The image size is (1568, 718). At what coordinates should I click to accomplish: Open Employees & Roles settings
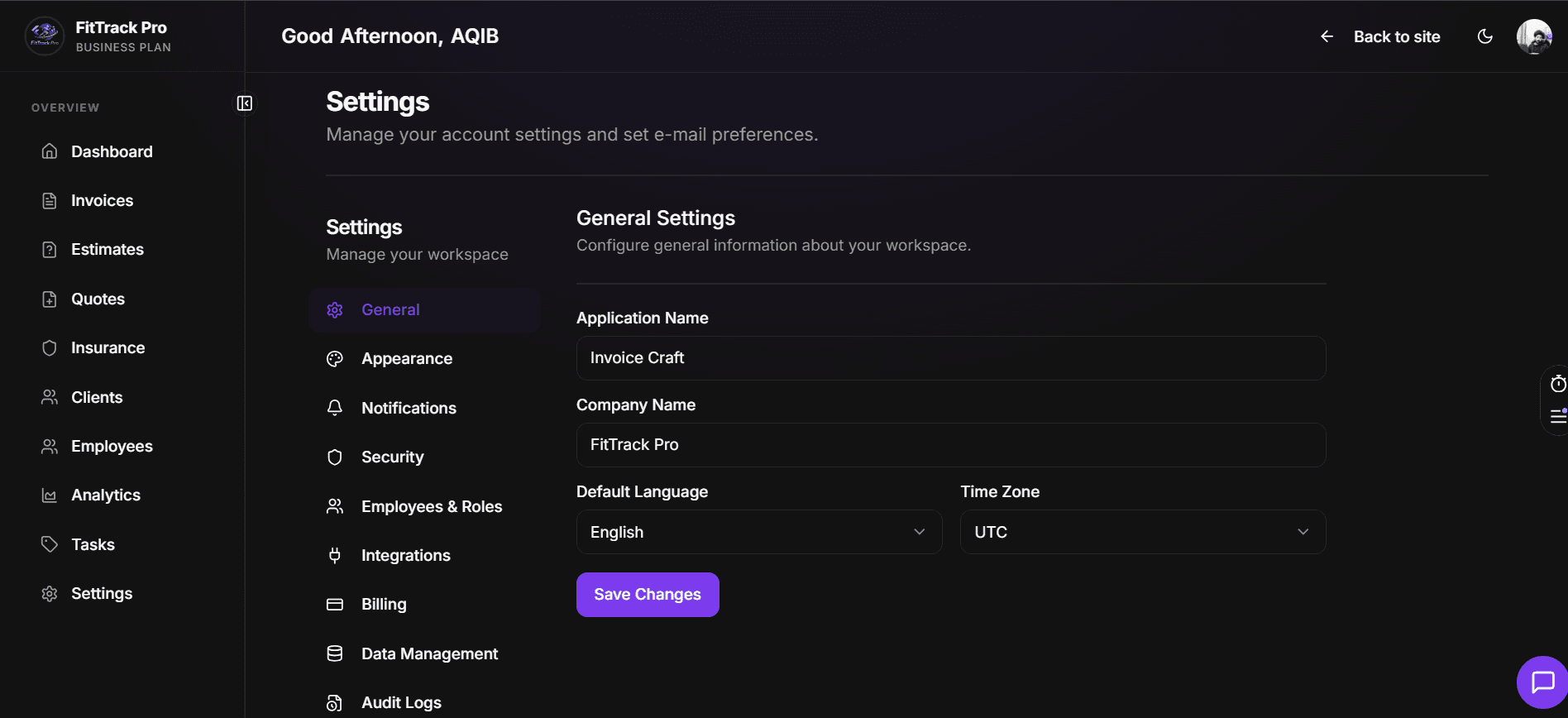[425, 506]
